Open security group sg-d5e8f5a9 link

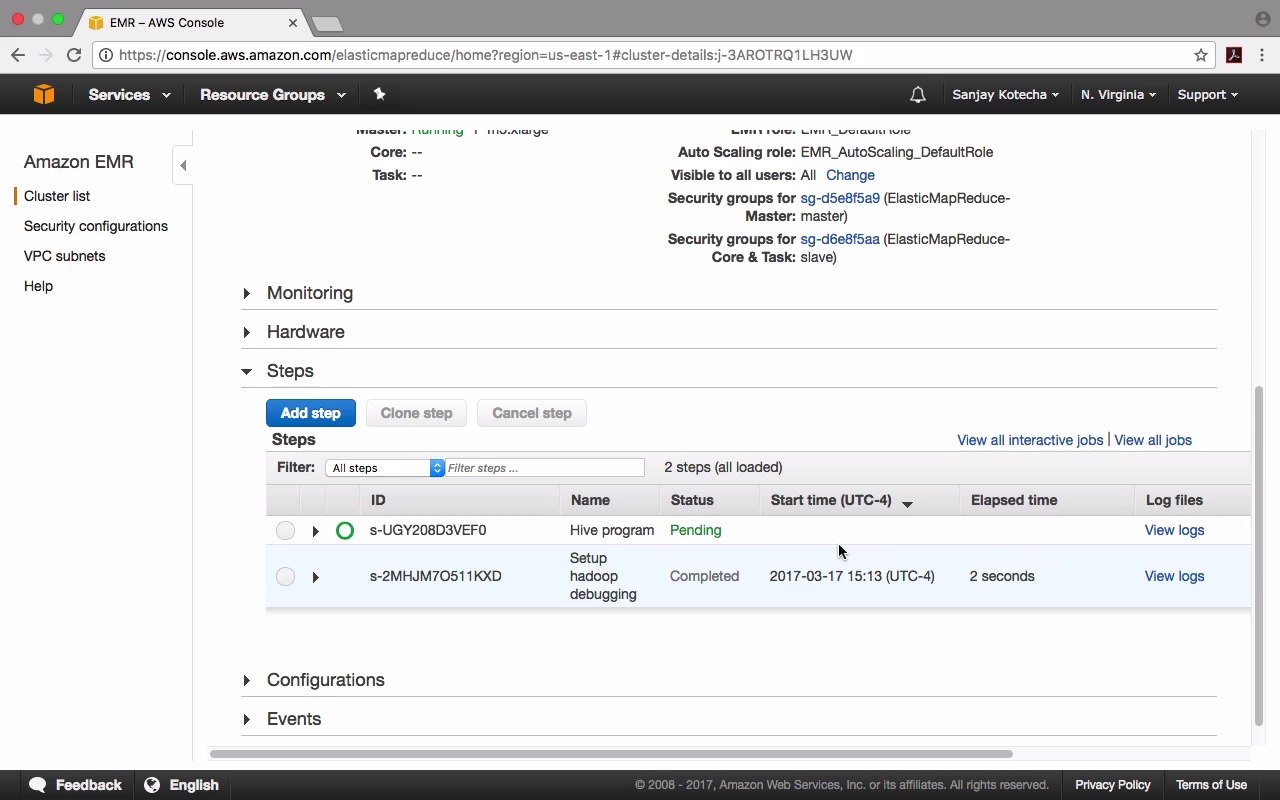[x=840, y=198]
